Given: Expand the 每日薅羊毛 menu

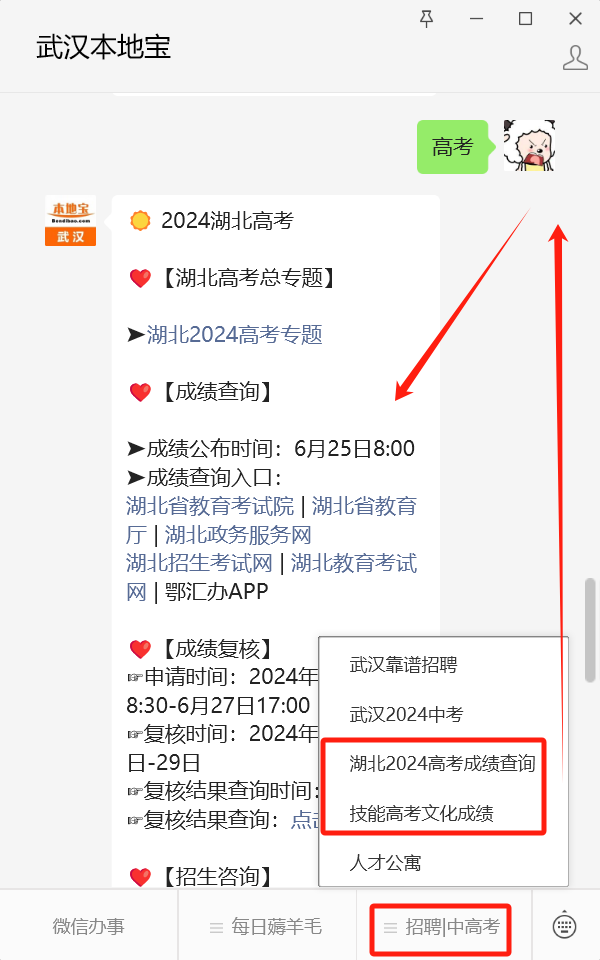Looking at the screenshot, I should [x=266, y=927].
